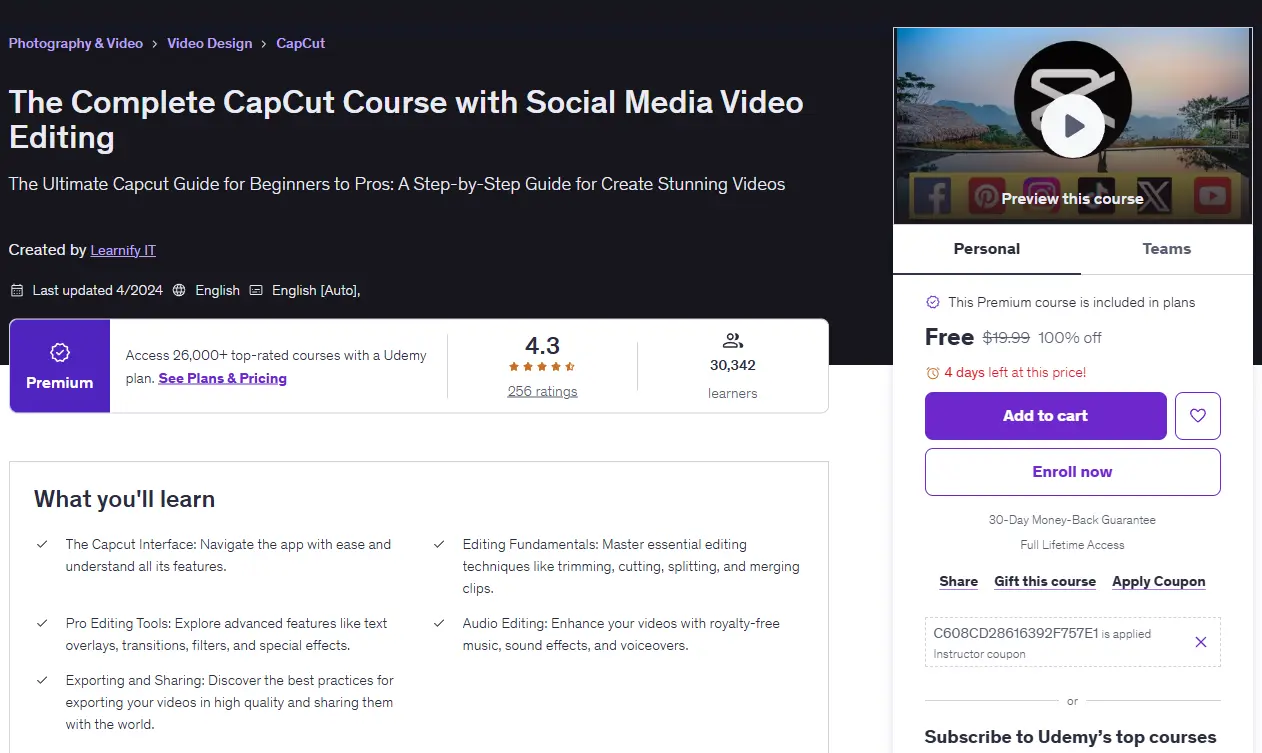Click the YouTube icon in the preview thumbnail

[x=1212, y=196]
